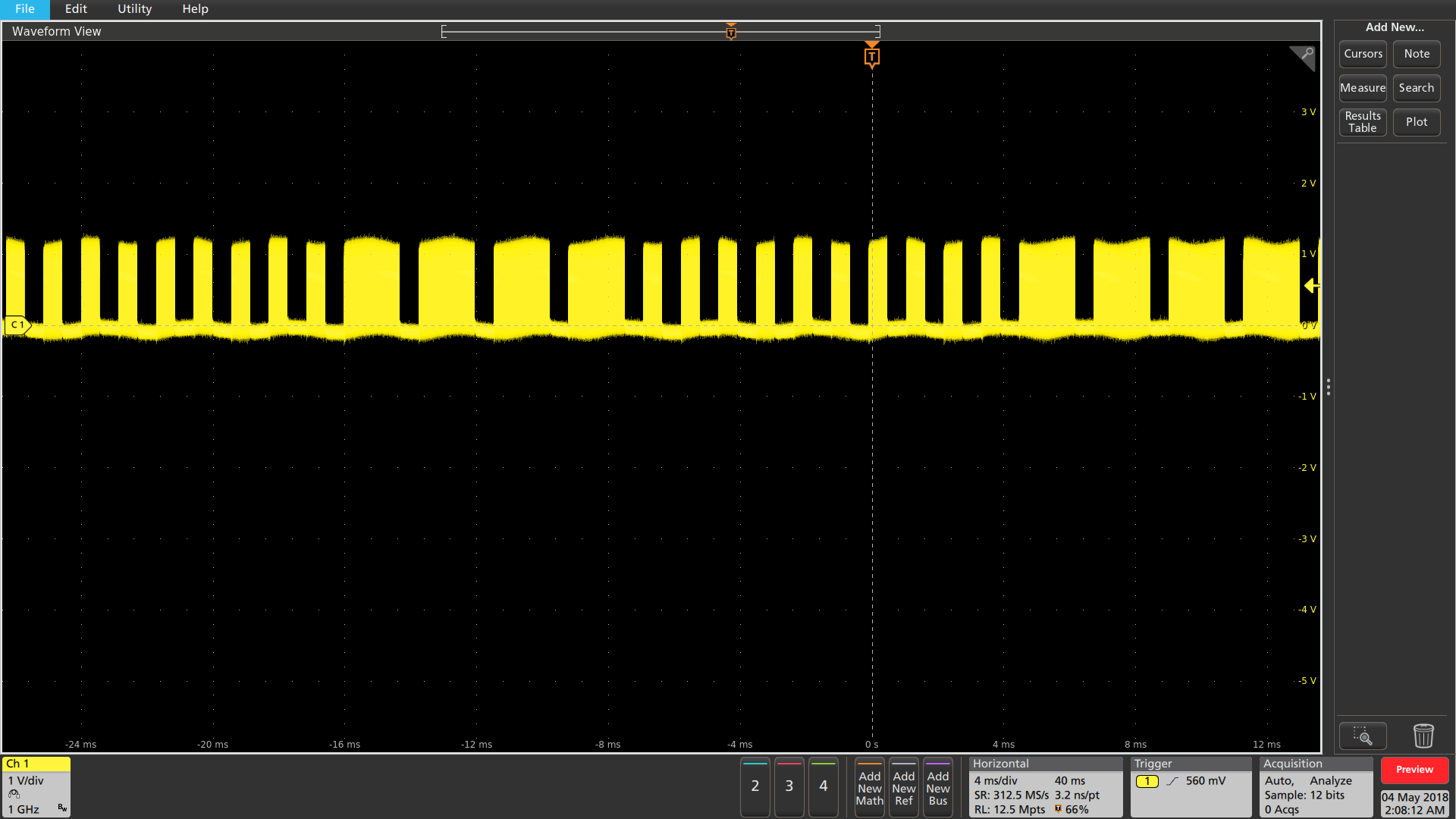The height and width of the screenshot is (819, 1456).
Task: Click Add New Bus
Action: coord(938,787)
